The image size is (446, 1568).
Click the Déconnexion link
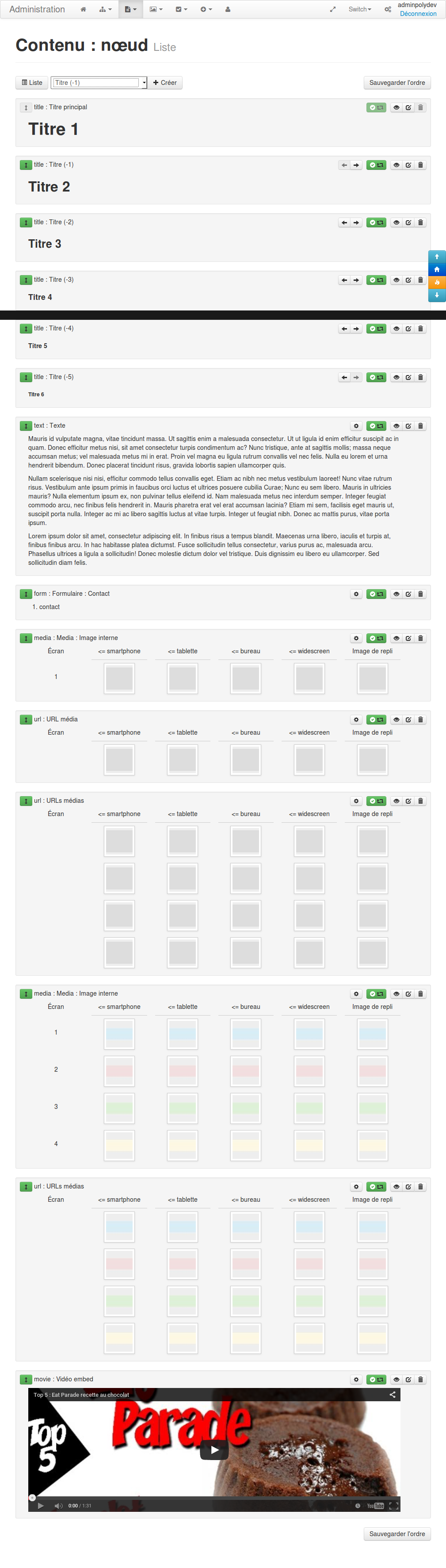point(418,14)
